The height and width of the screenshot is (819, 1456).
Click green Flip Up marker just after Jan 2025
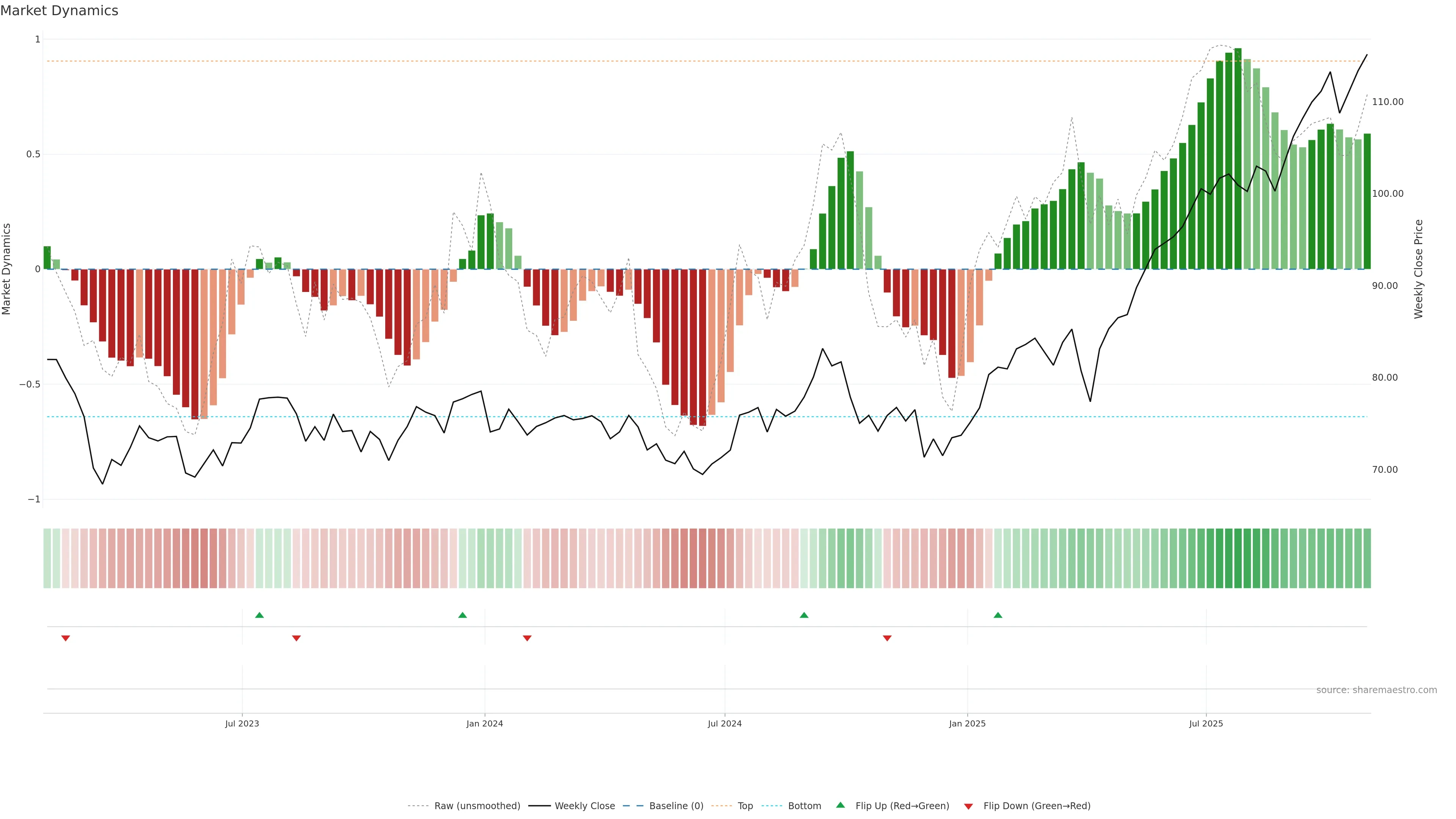[x=998, y=615]
